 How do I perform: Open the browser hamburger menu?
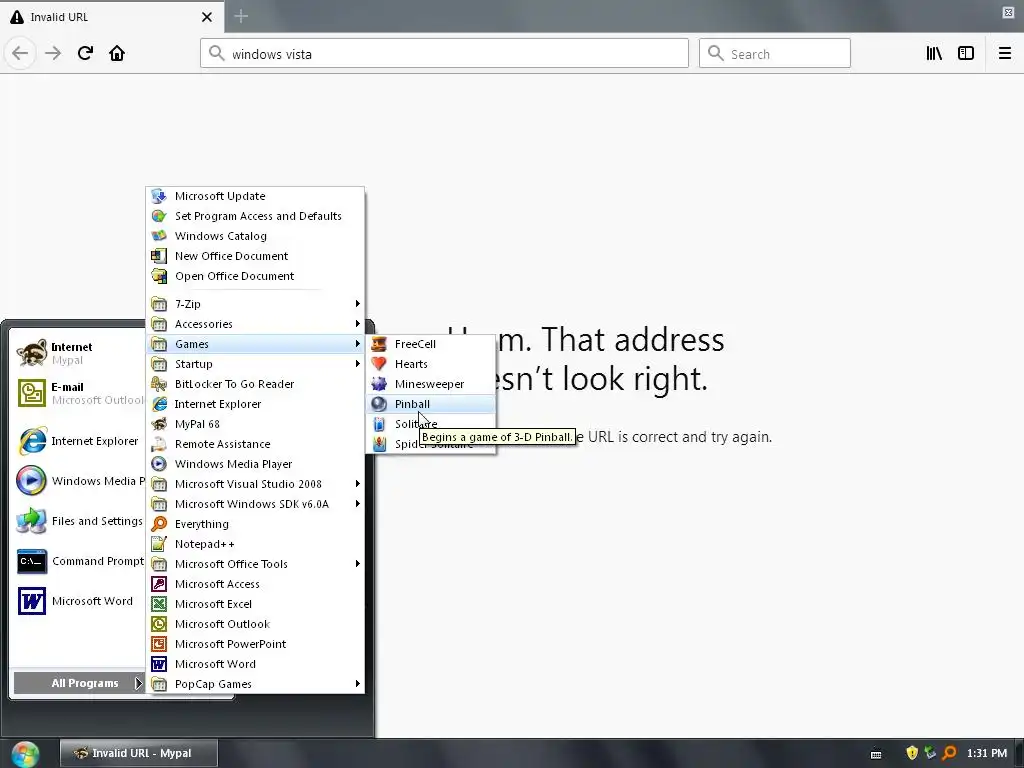(1005, 54)
